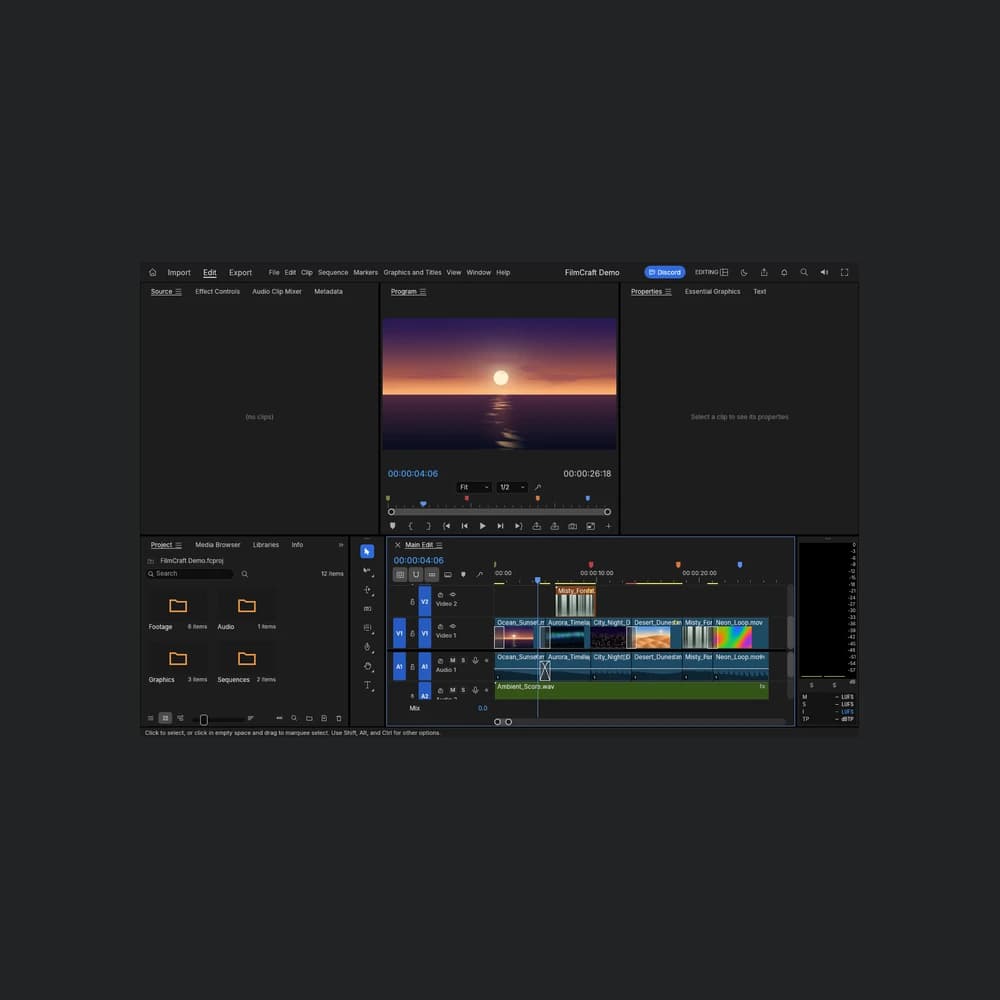Screen dimensions: 1000x1000
Task: Mute Audio 1 track with M
Action: point(453,661)
